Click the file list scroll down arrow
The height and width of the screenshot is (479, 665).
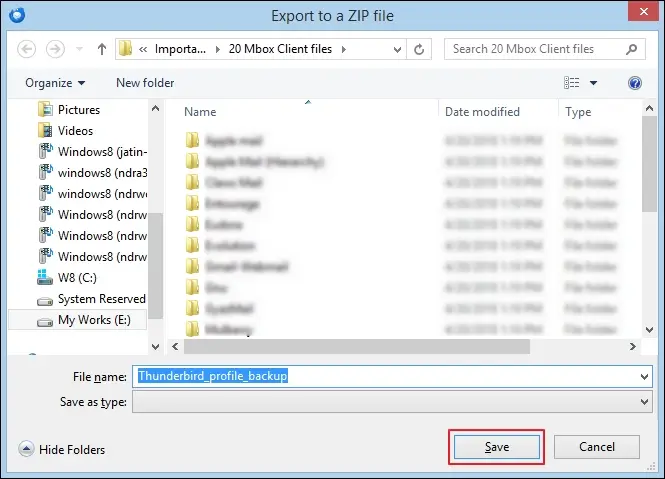(649, 330)
